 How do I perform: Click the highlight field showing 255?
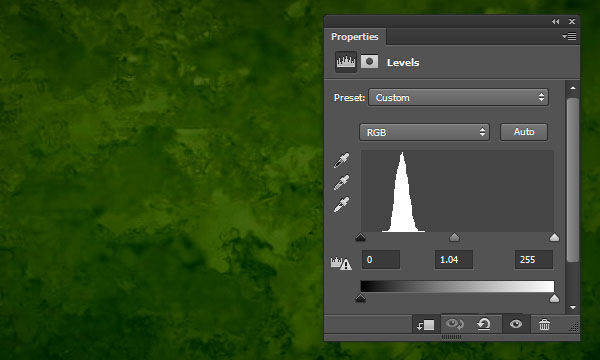(x=534, y=260)
